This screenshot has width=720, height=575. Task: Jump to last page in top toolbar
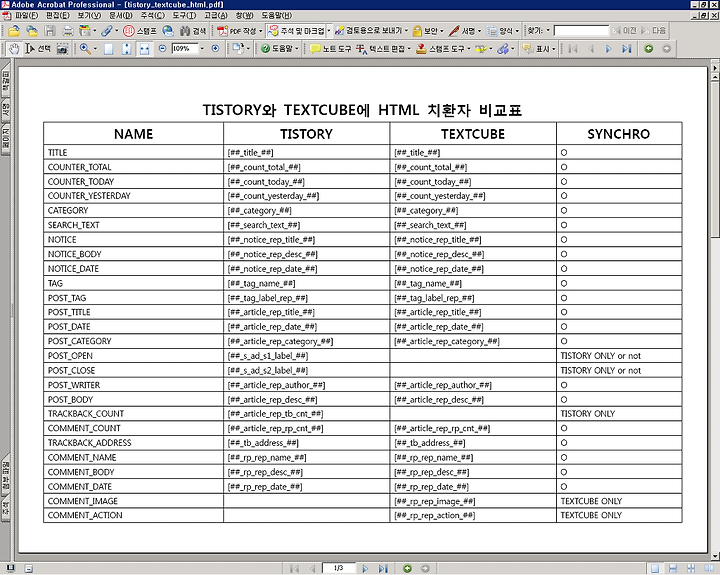click(627, 49)
